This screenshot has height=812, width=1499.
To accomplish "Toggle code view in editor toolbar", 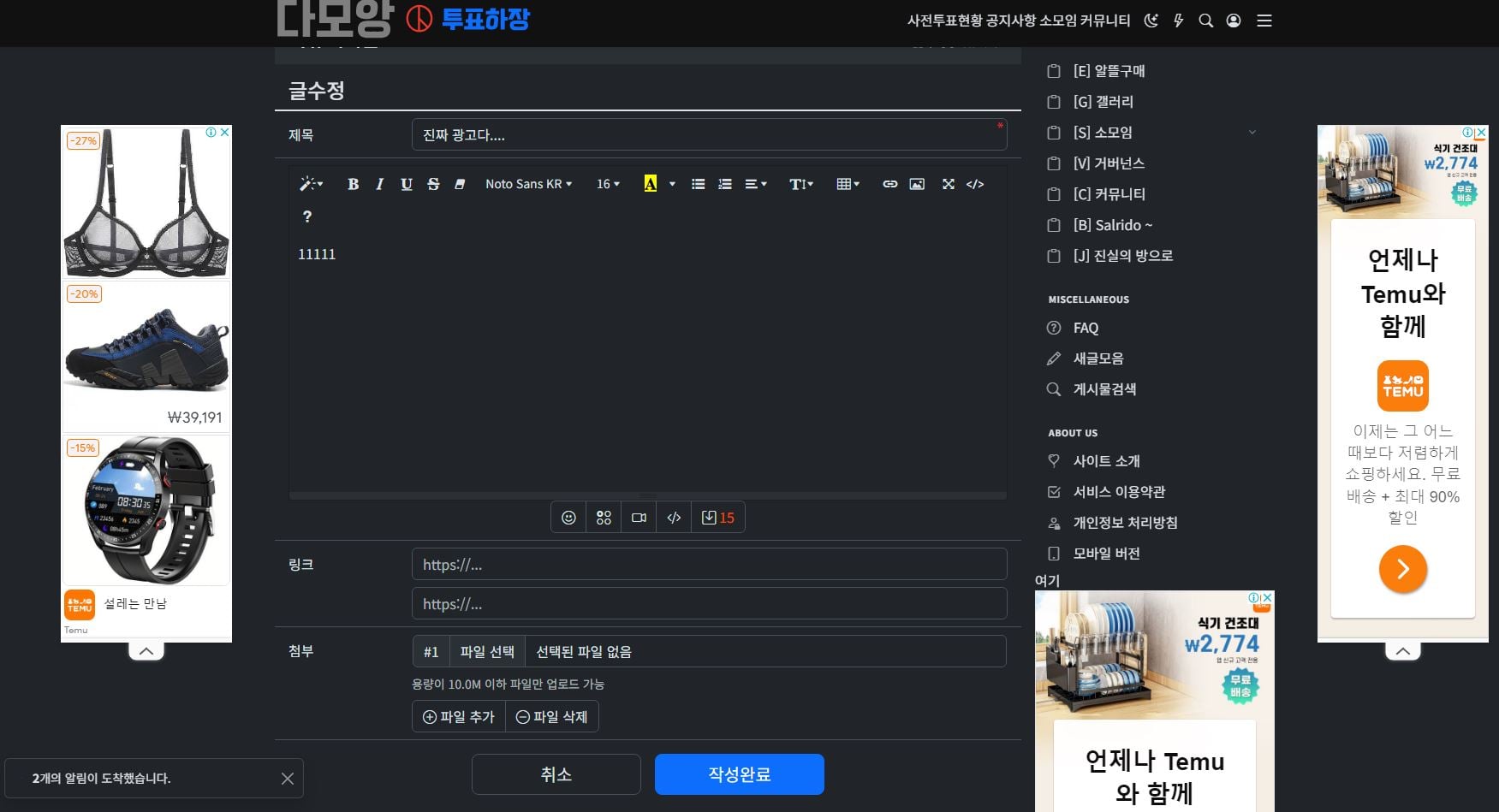I will pos(975,184).
